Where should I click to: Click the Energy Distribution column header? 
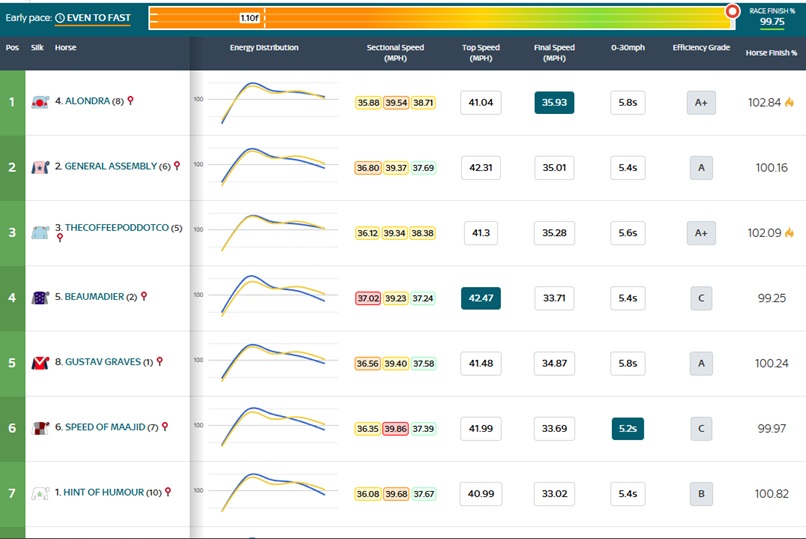264,48
